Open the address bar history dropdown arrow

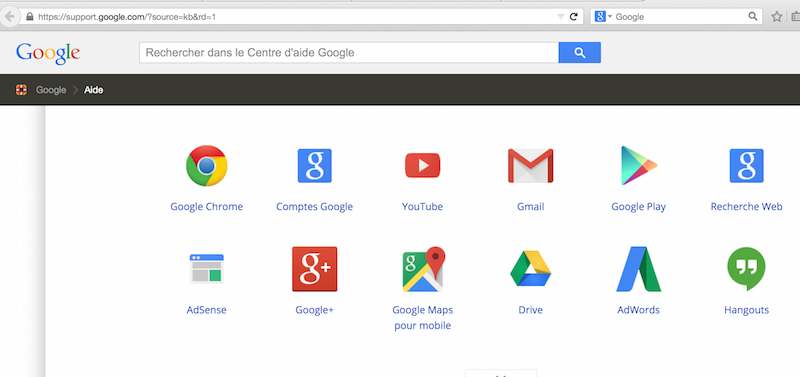pos(561,17)
